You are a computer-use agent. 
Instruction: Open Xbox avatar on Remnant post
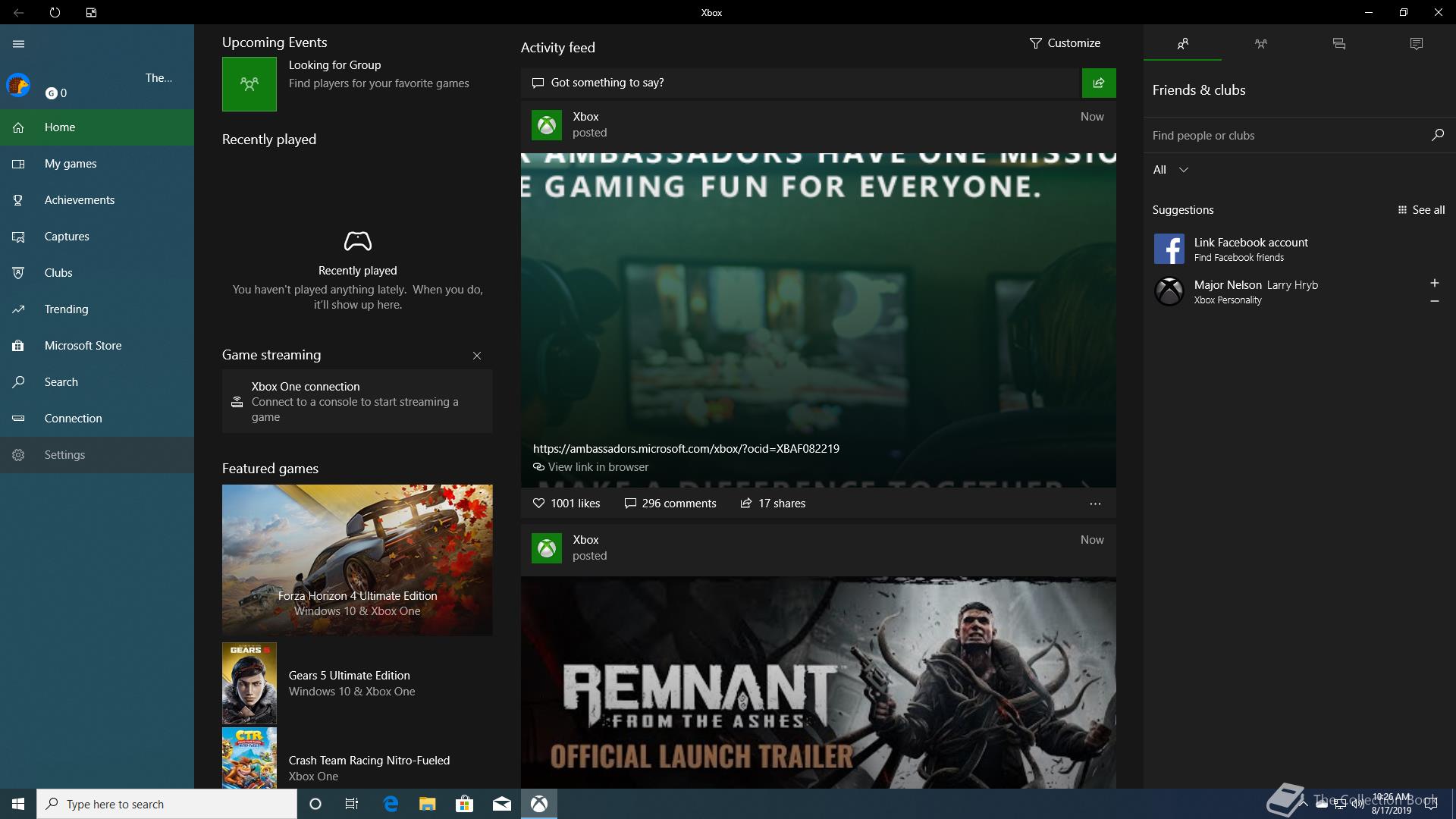point(547,548)
